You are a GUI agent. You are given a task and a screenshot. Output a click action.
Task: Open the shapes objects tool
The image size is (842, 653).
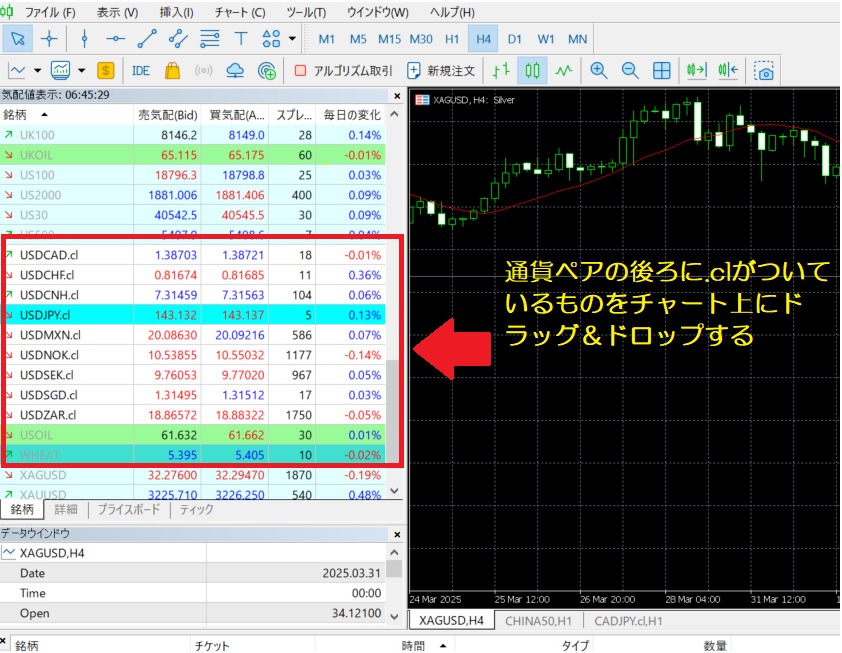[x=271, y=39]
